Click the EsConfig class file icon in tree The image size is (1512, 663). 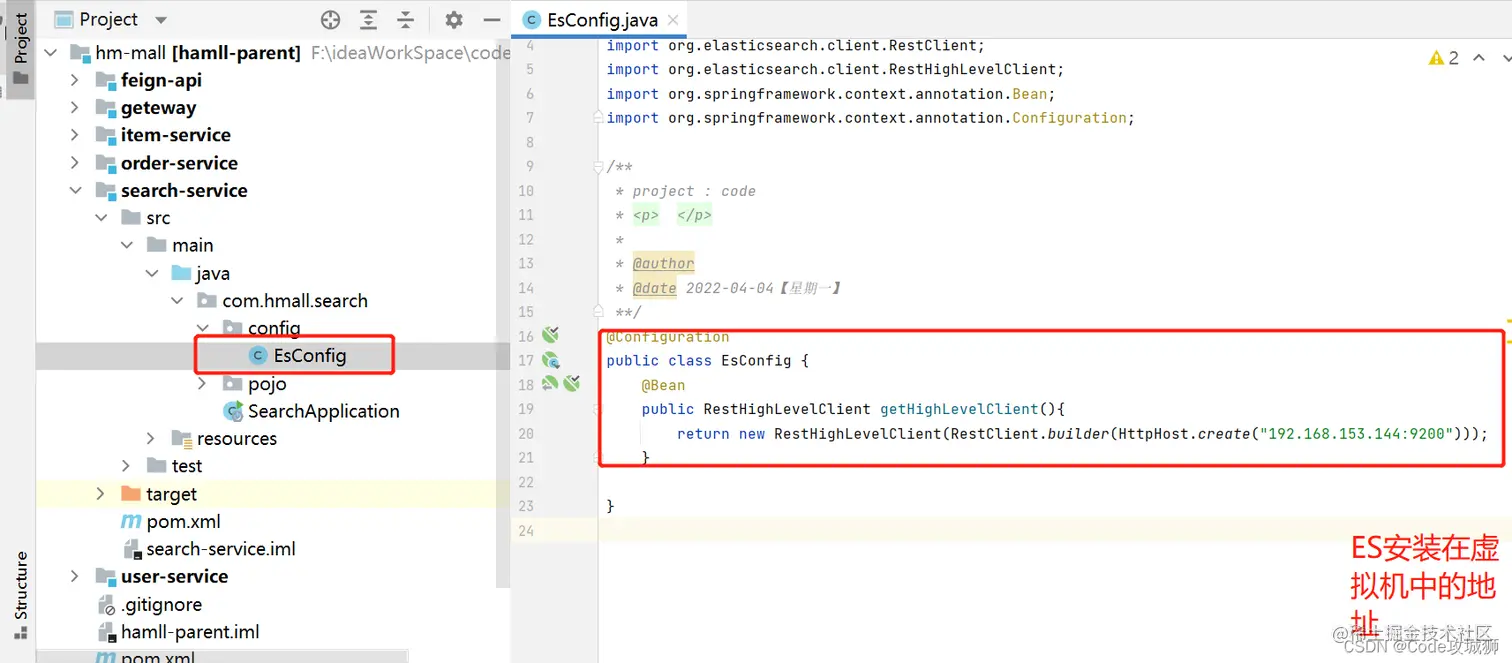[258, 355]
